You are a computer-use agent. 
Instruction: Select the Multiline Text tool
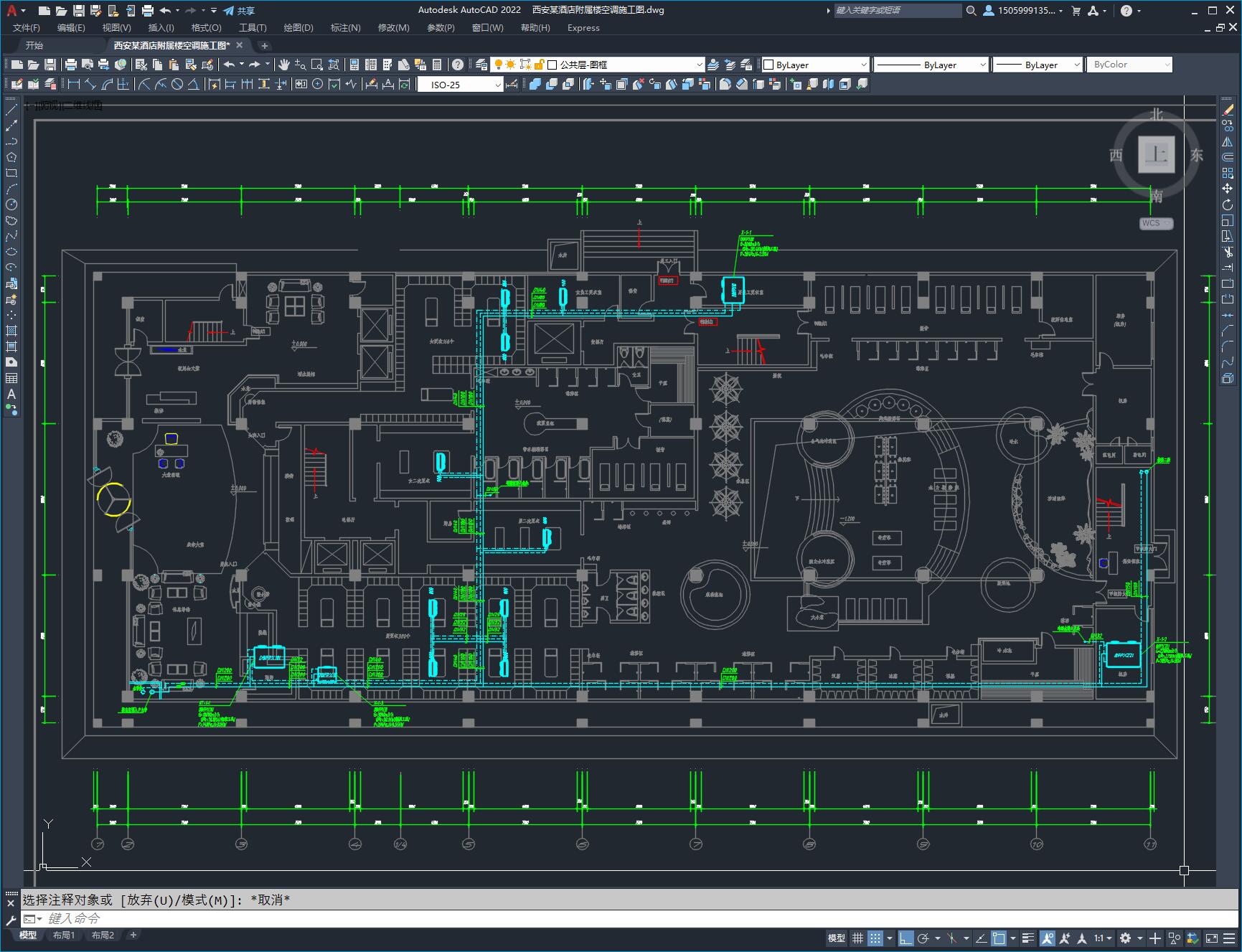click(11, 394)
